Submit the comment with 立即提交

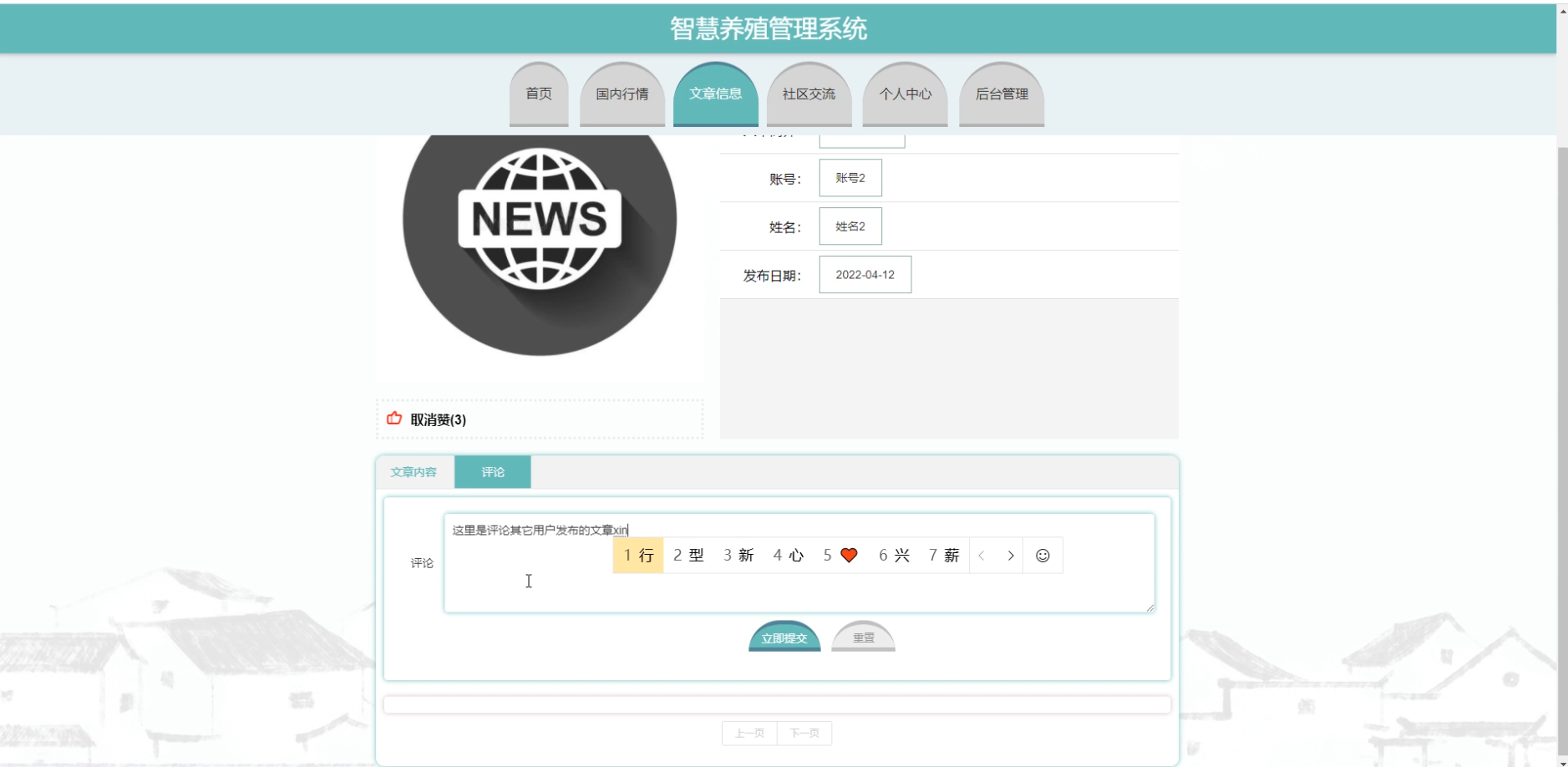[x=784, y=637]
